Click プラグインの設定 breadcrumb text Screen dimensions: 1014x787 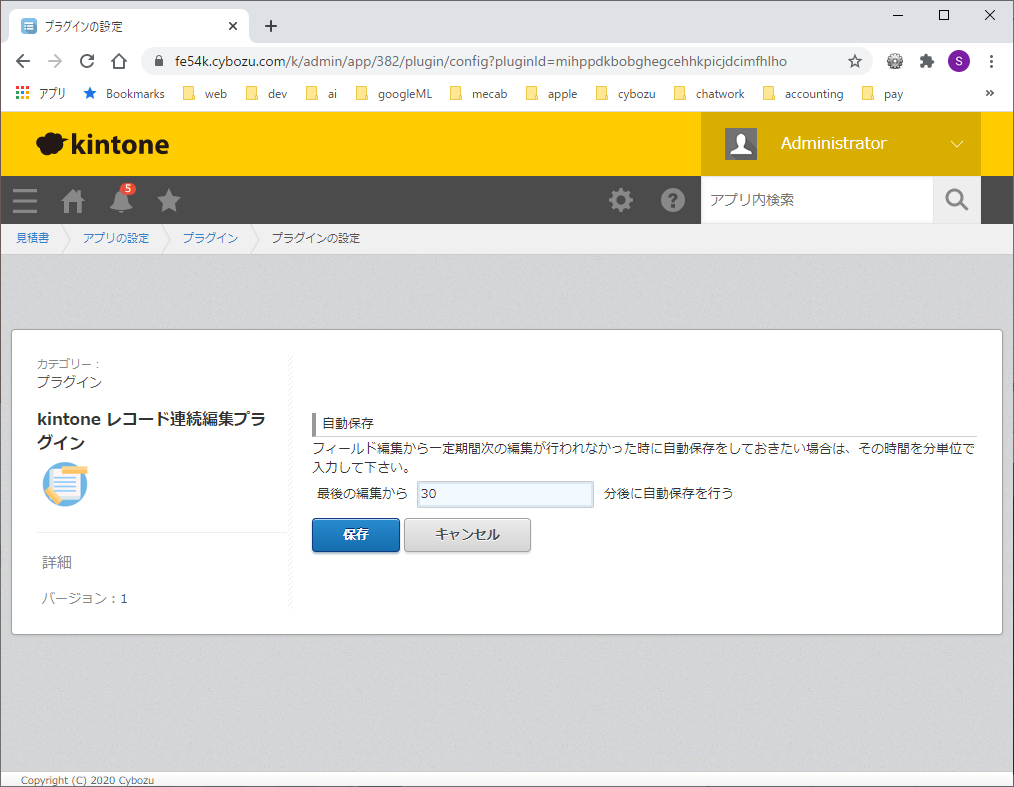(x=316, y=238)
